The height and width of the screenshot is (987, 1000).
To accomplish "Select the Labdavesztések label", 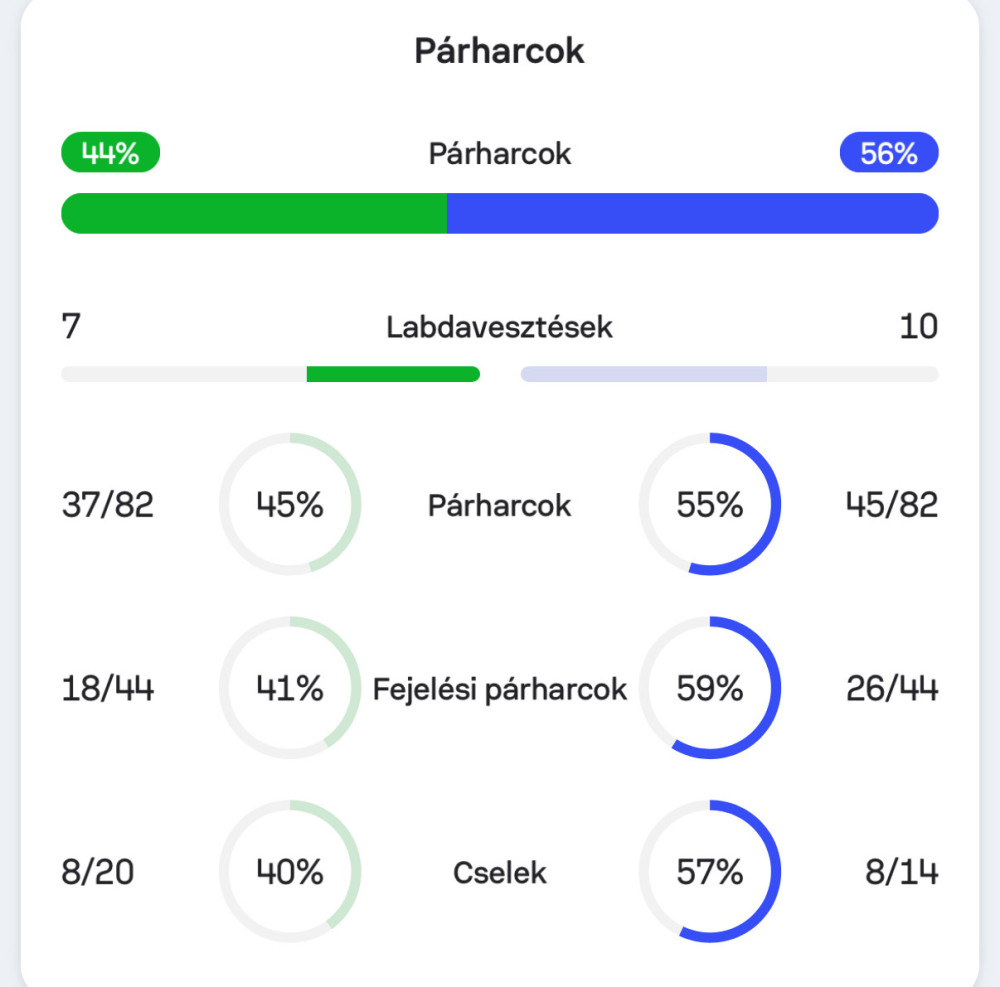I will (499, 327).
